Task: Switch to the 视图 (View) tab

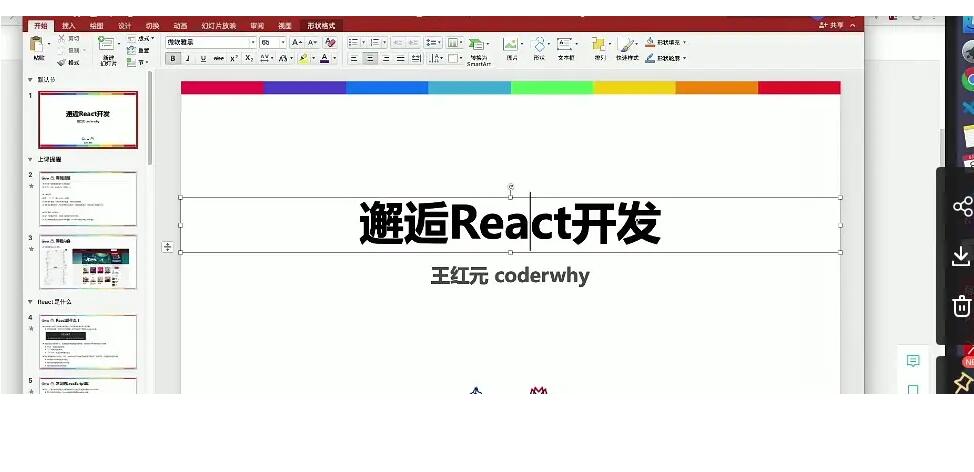Action: (x=284, y=25)
